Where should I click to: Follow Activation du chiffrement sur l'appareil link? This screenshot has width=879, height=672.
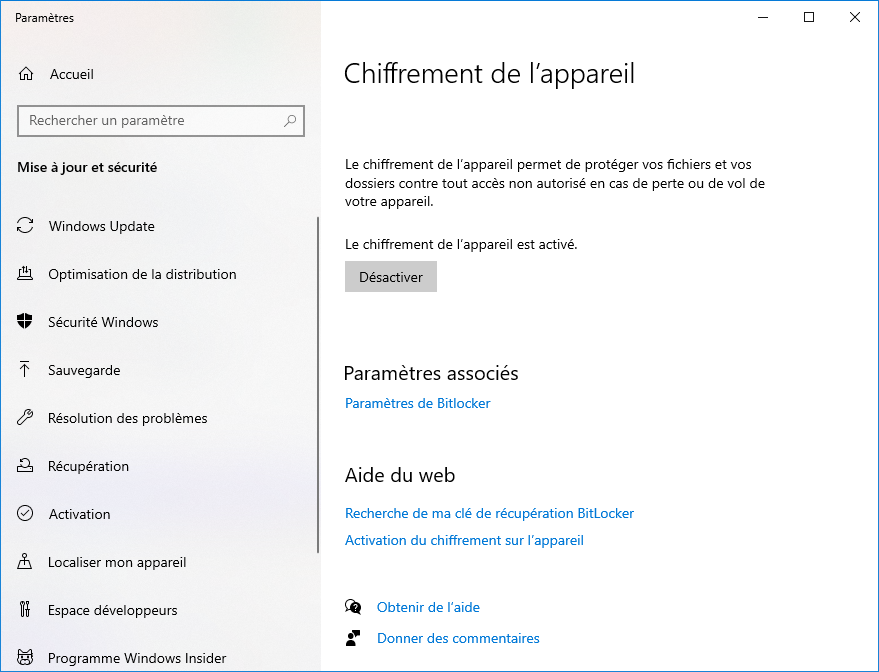pos(464,540)
